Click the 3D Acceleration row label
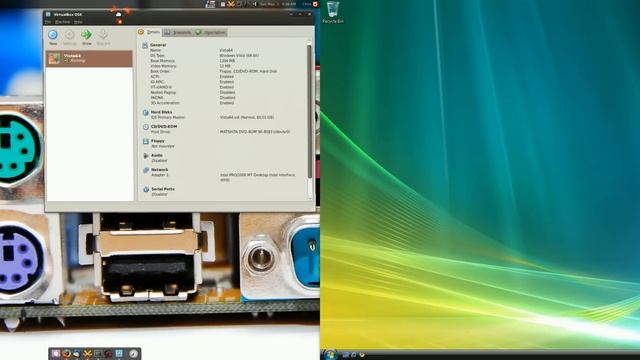The height and width of the screenshot is (360, 640). 165,103
